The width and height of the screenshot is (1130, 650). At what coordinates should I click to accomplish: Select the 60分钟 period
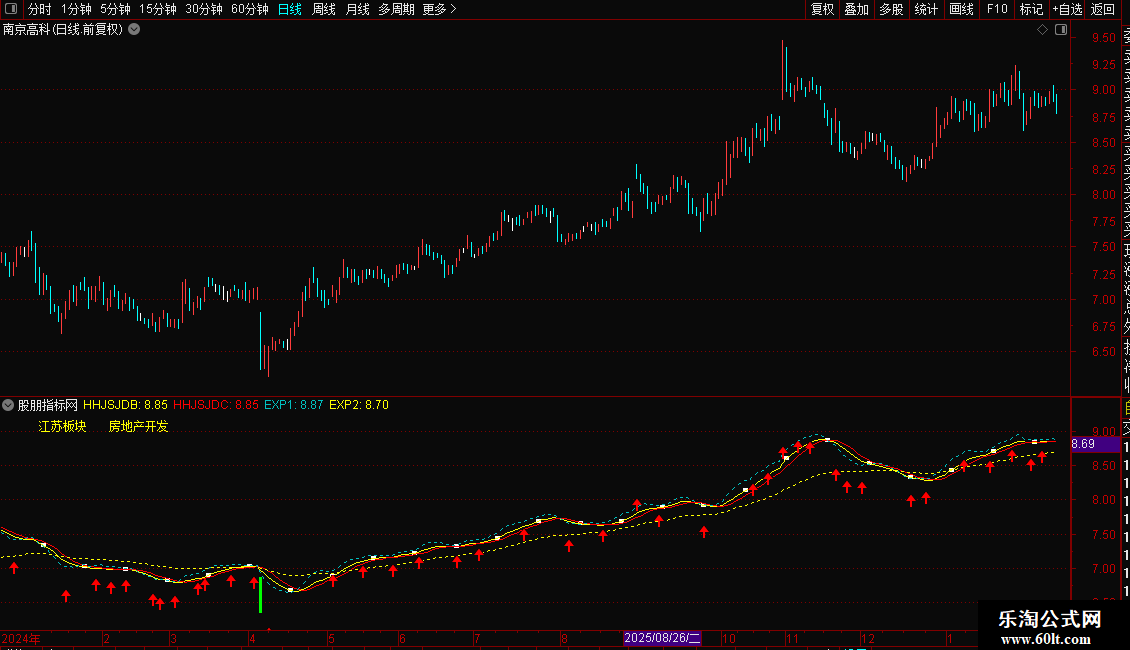click(250, 9)
